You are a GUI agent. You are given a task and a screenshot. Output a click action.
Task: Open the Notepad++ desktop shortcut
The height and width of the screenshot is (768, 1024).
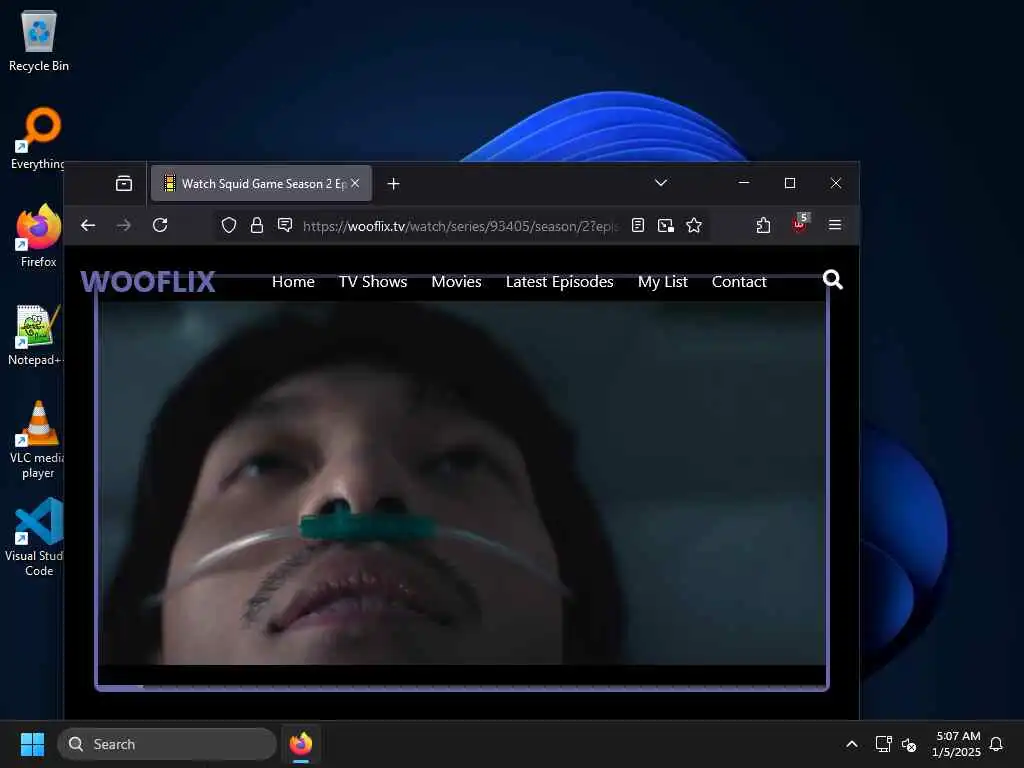[36, 335]
